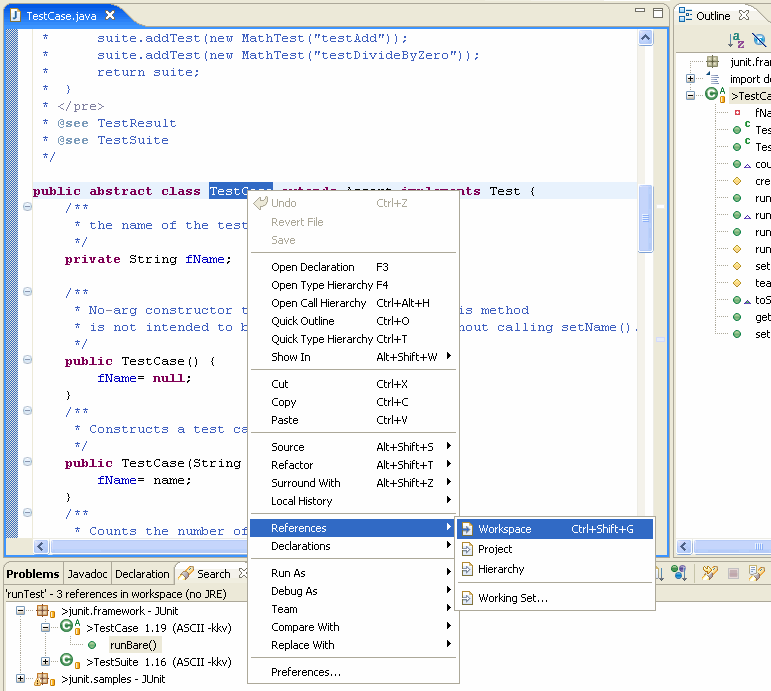Click the TestCase class icon in Outline
The height and width of the screenshot is (691, 771).
click(x=715, y=95)
